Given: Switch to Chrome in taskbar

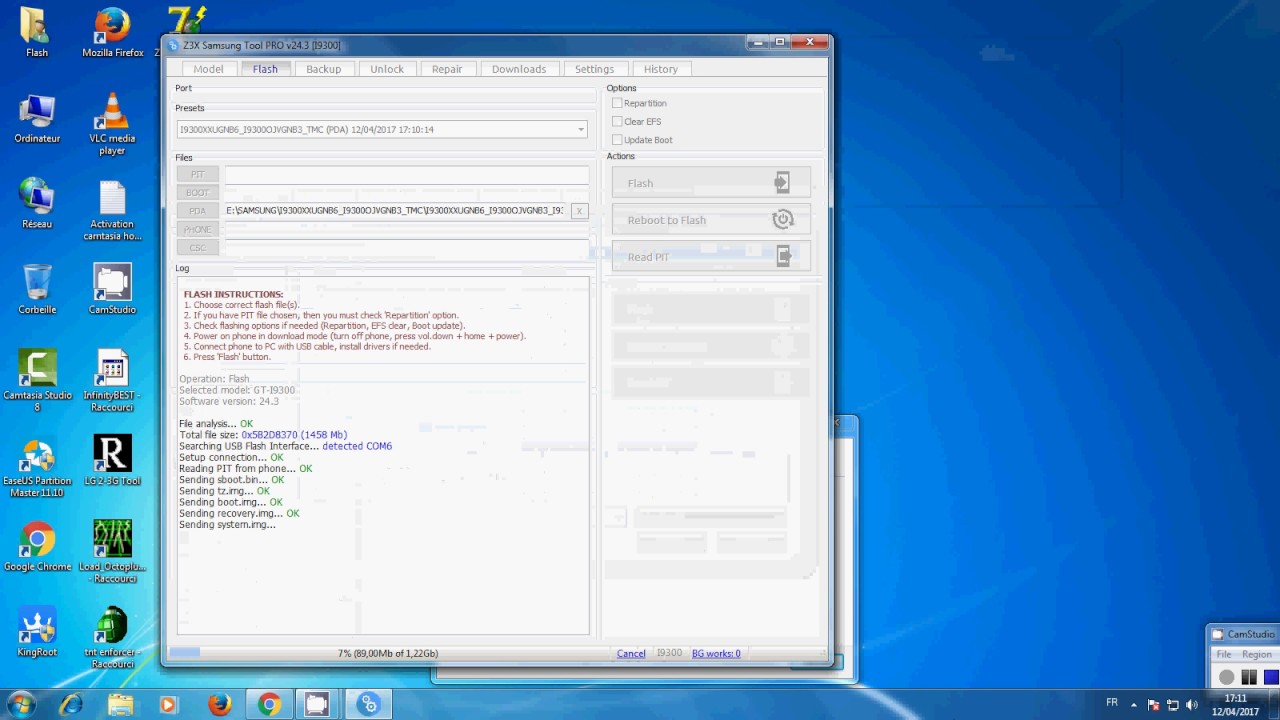Looking at the screenshot, I should [269, 705].
